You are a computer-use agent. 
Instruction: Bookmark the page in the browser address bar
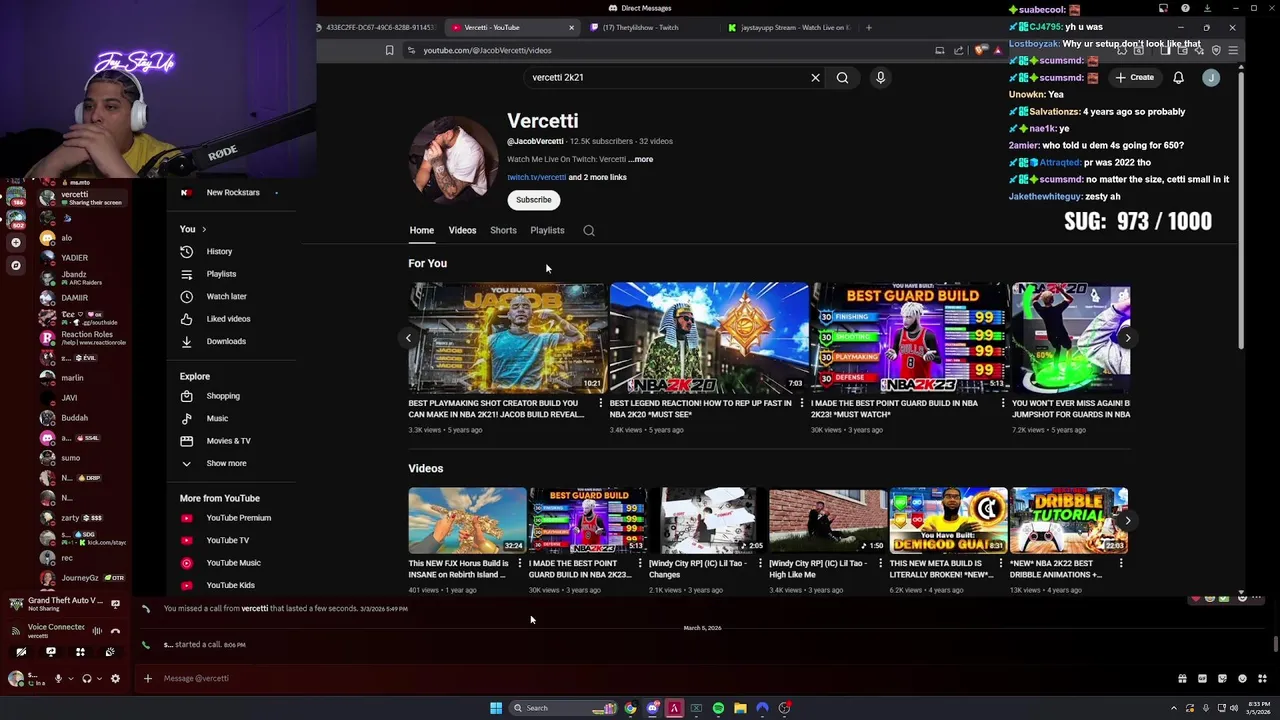389,50
